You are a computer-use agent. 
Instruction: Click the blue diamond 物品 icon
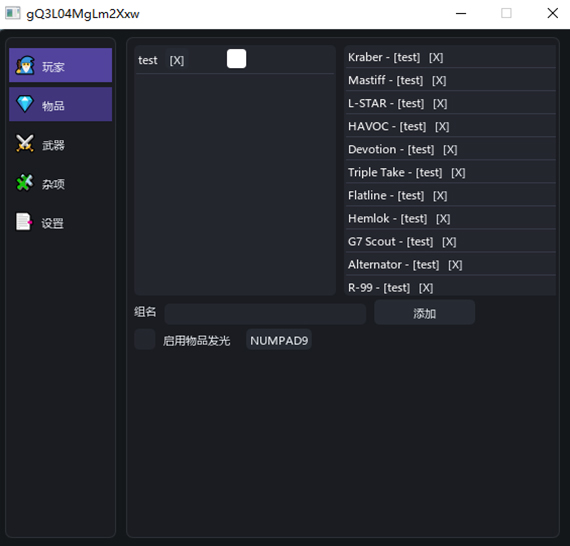pos(25,104)
